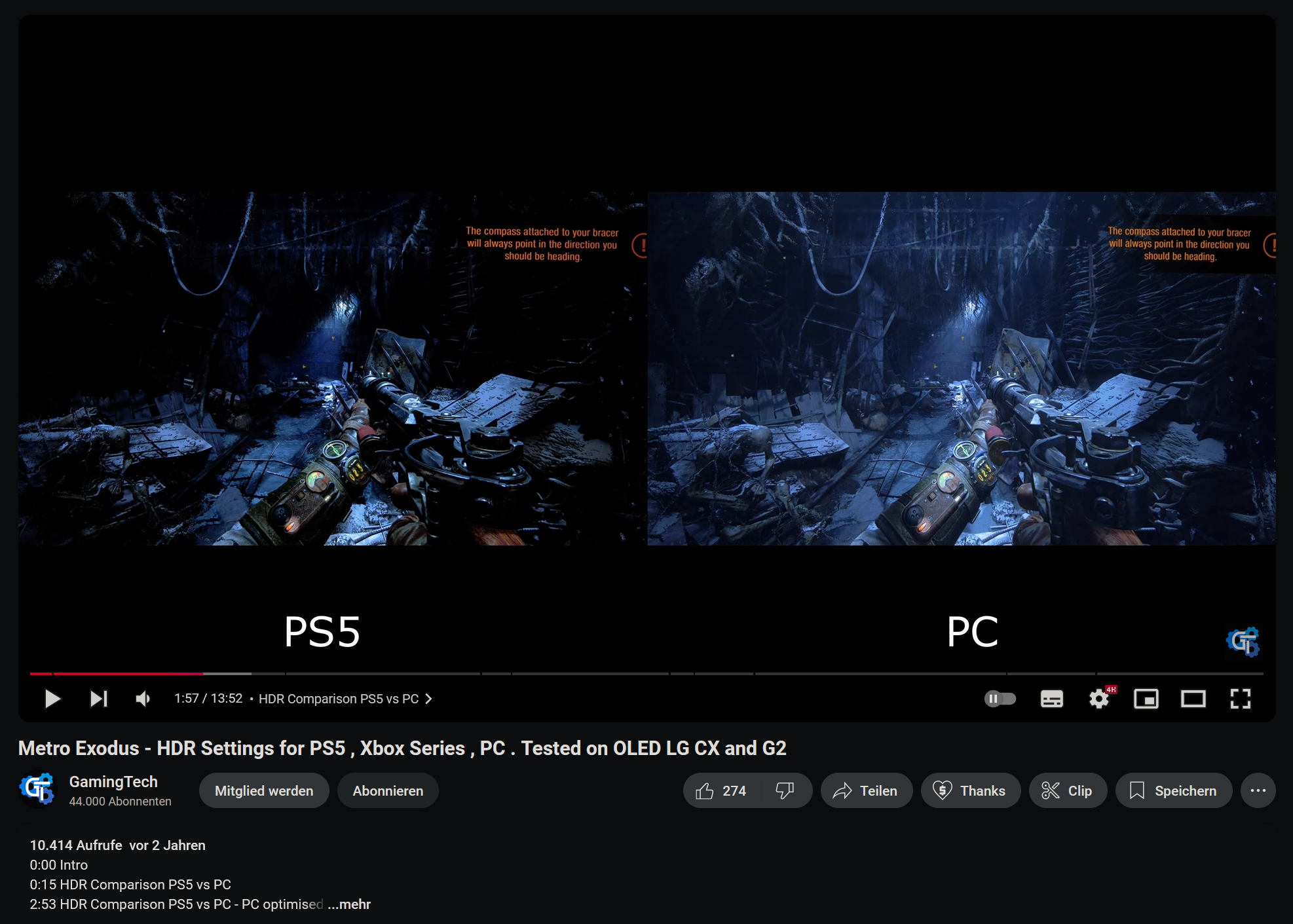The image size is (1293, 924).
Task: Toggle subtitles/closed captions
Action: (1051, 699)
